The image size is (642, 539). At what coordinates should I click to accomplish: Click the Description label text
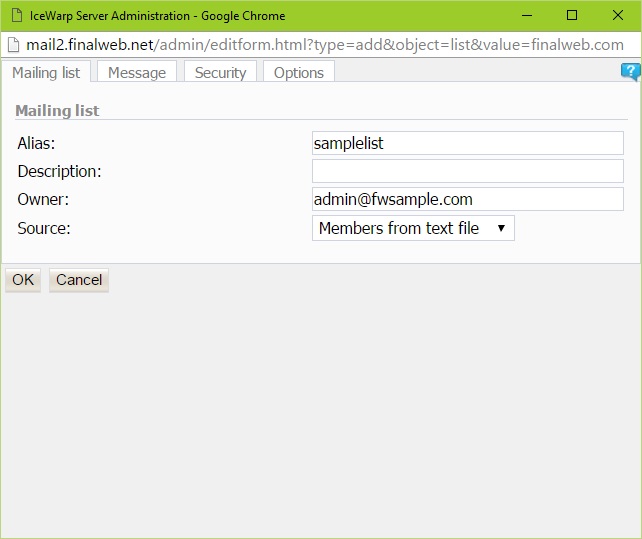click(59, 171)
